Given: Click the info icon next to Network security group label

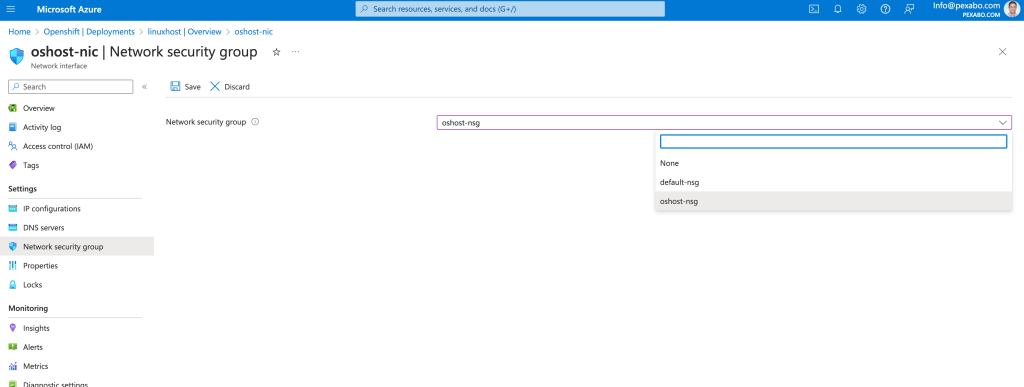Looking at the screenshot, I should click(255, 121).
